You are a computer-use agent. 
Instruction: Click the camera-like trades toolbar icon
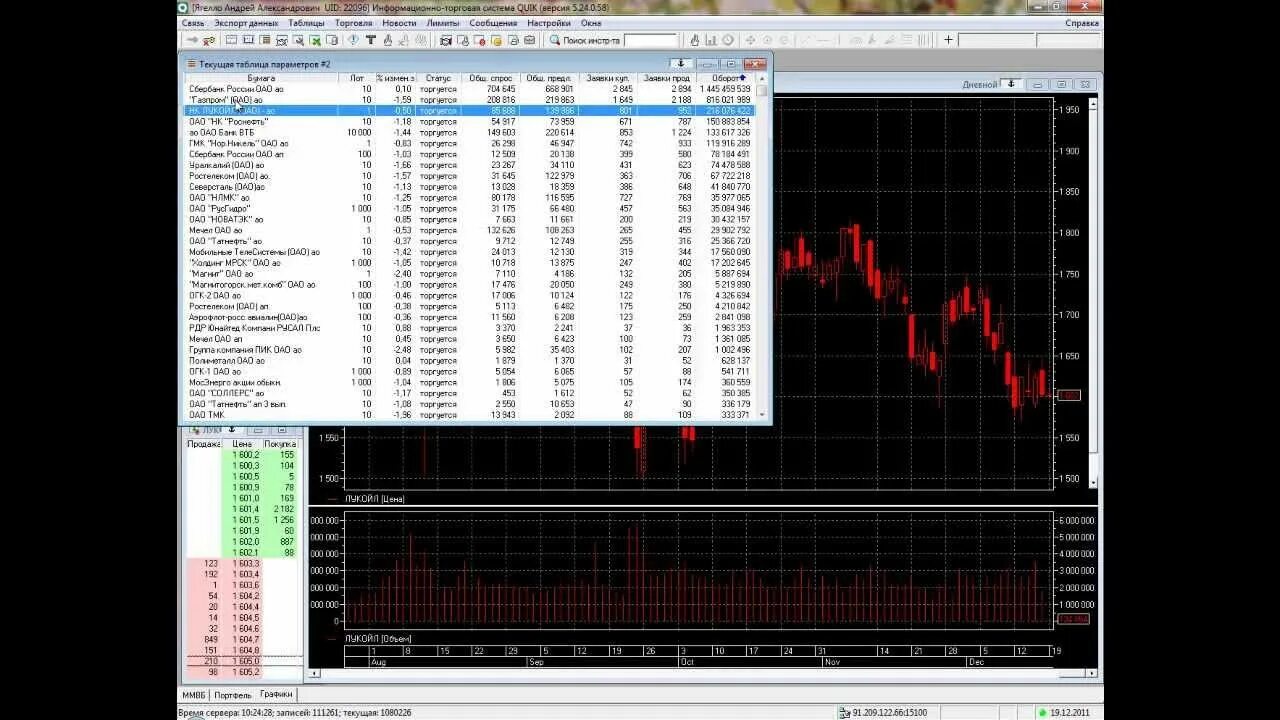pos(446,40)
